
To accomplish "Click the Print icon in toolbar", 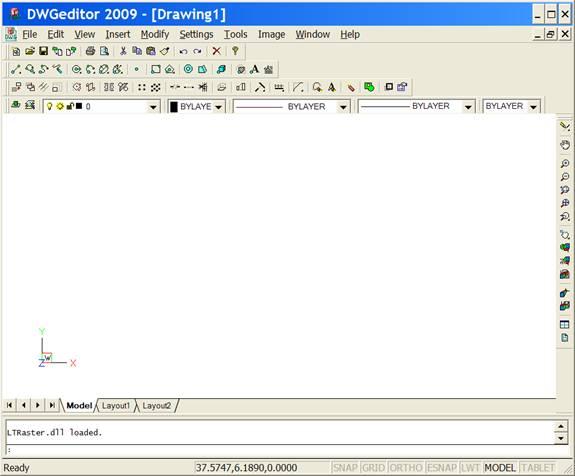I will pos(90,51).
